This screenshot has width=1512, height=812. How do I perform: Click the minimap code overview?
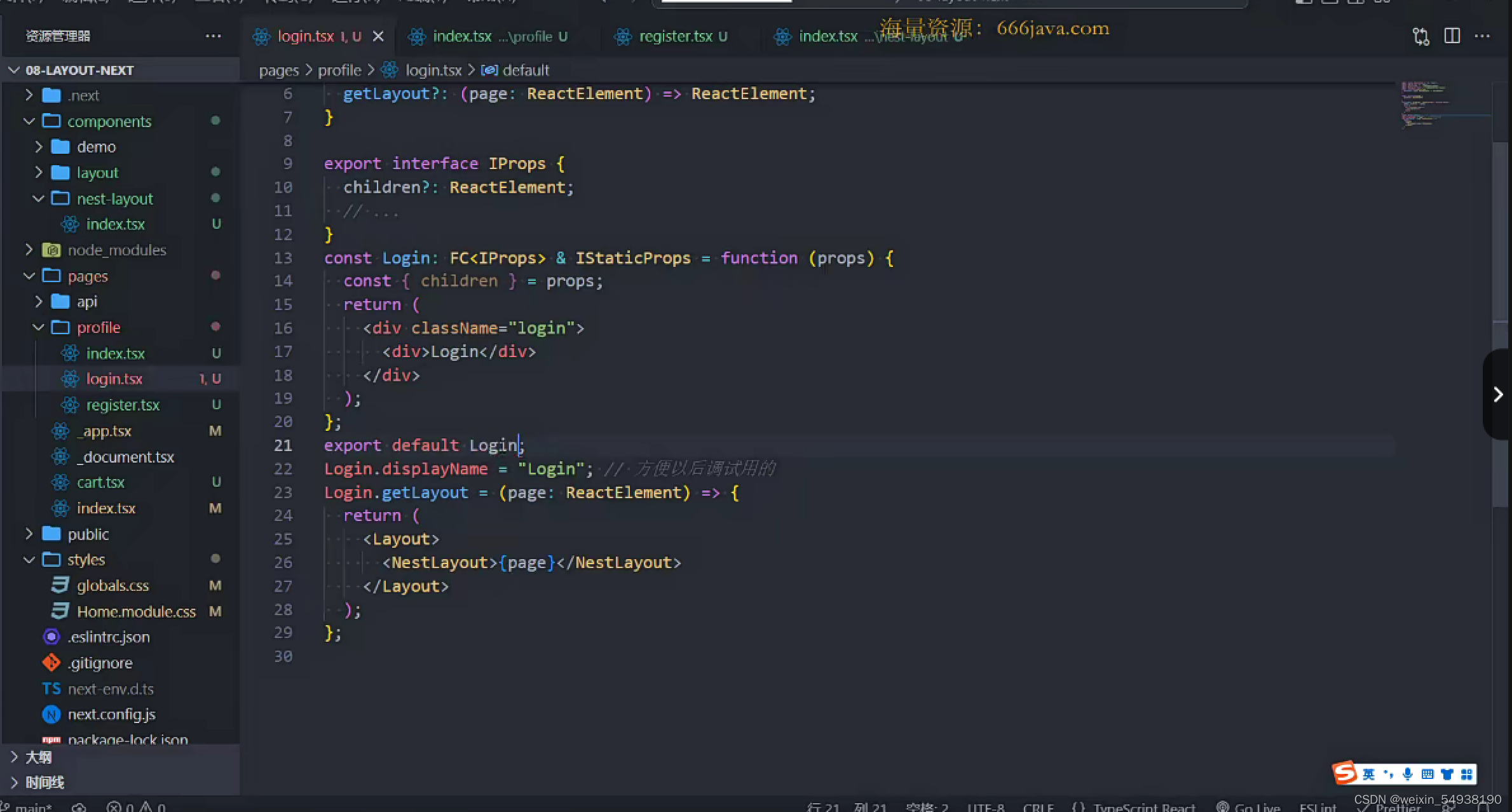click(1443, 105)
